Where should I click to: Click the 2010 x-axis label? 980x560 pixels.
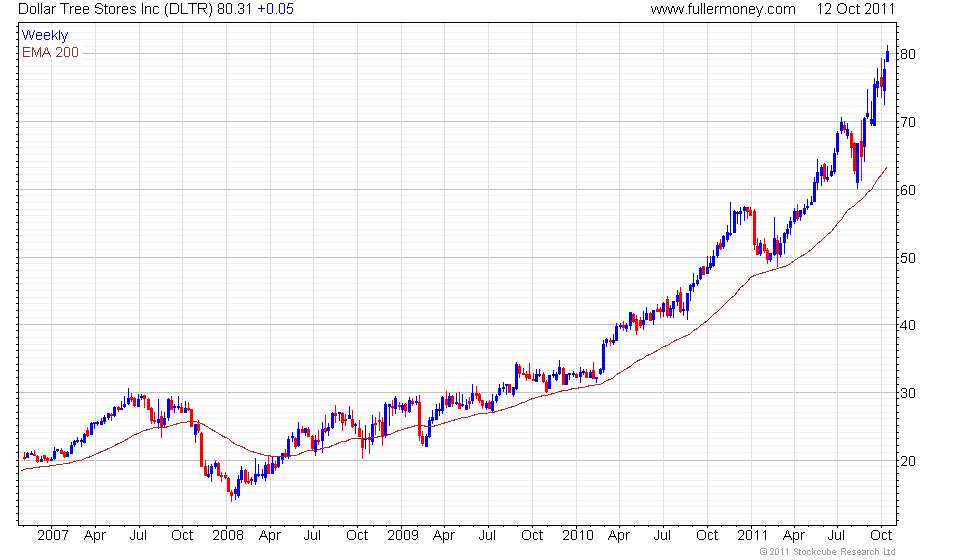coord(578,536)
